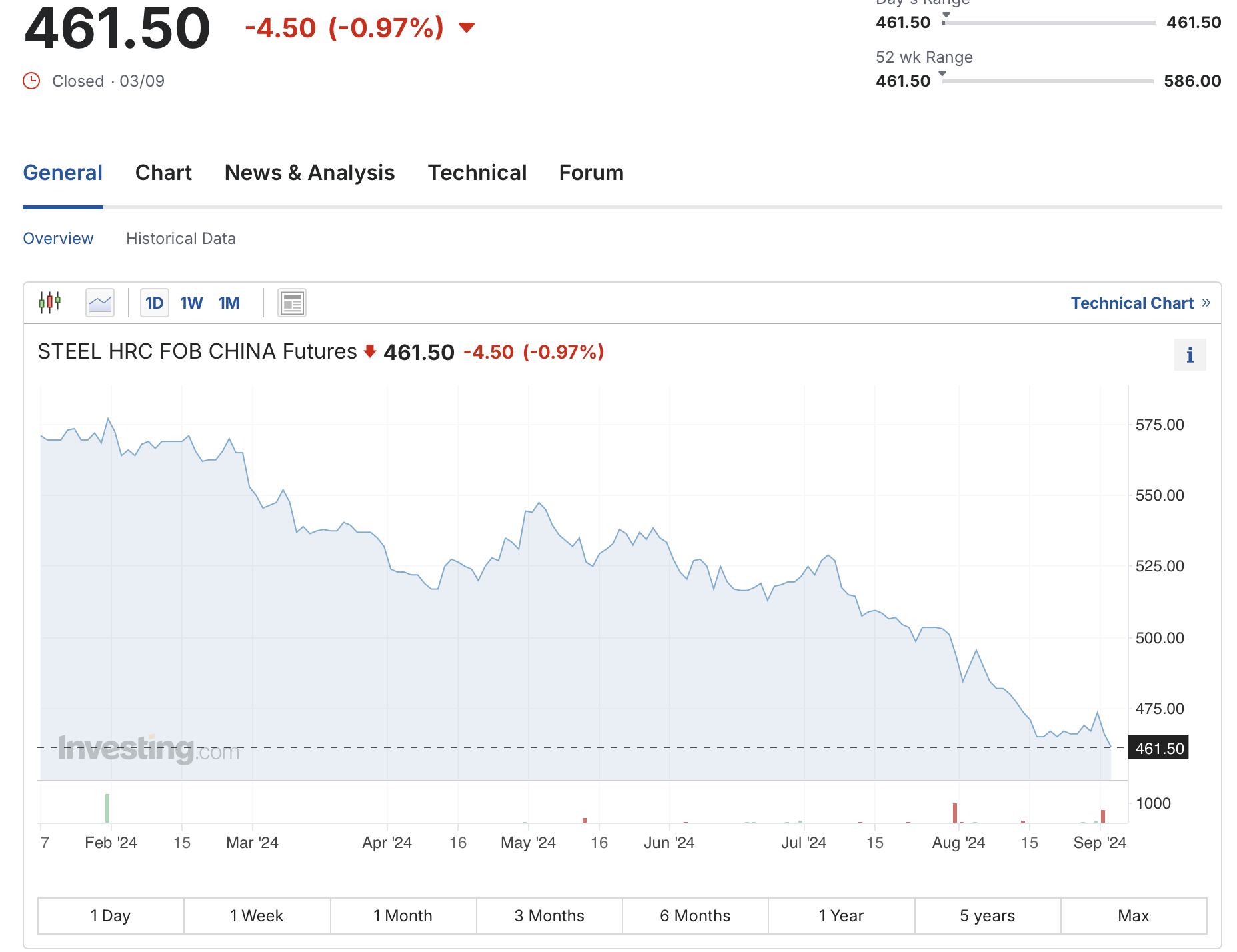
Task: Click the Technical Chart double-arrow icon
Action: 1206,303
